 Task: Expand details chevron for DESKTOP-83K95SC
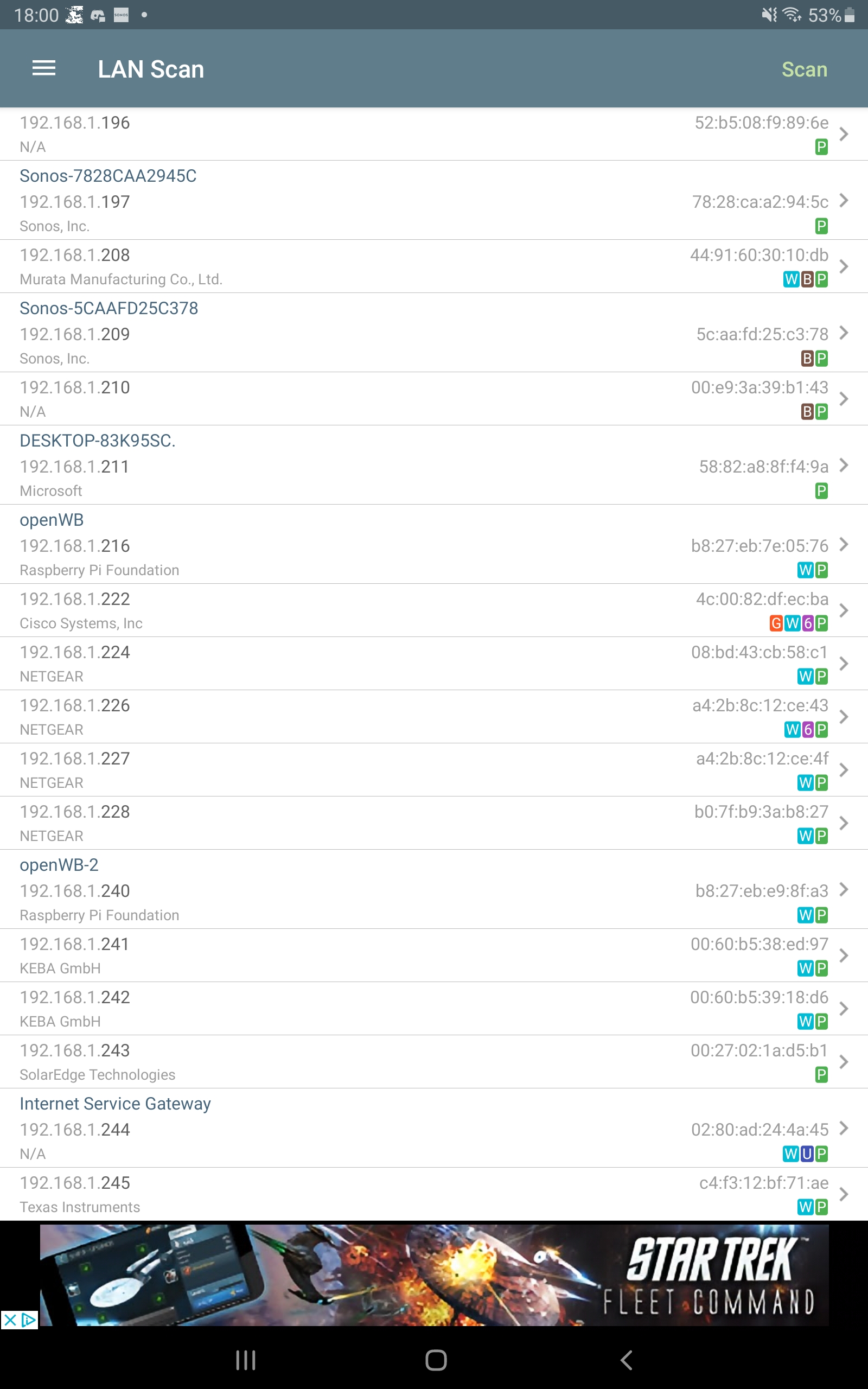point(843,465)
